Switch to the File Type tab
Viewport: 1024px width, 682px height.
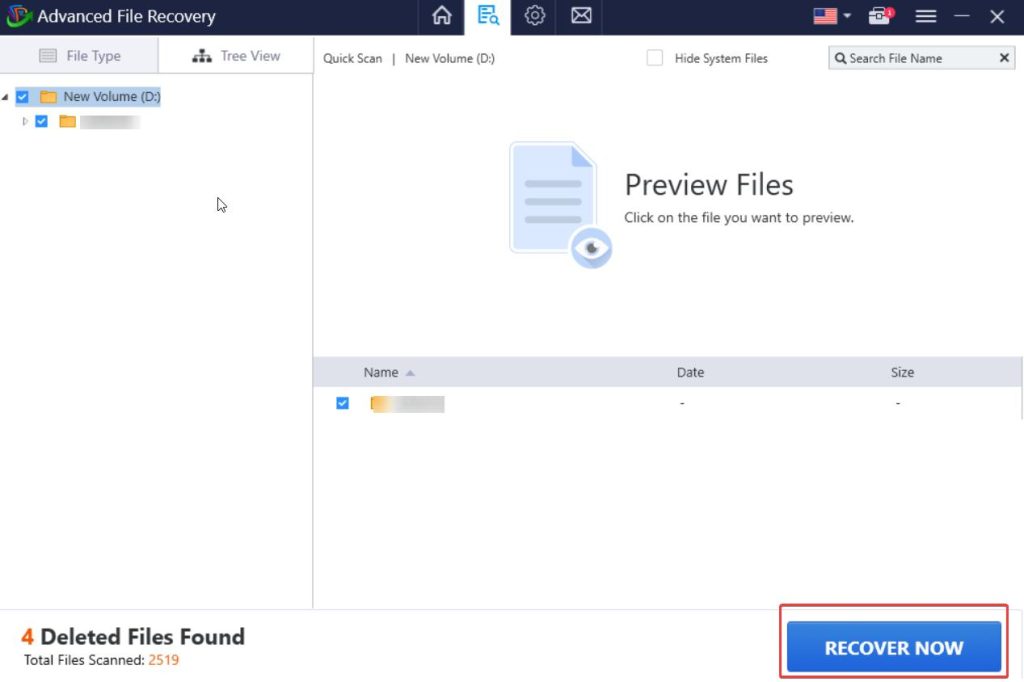(x=80, y=56)
